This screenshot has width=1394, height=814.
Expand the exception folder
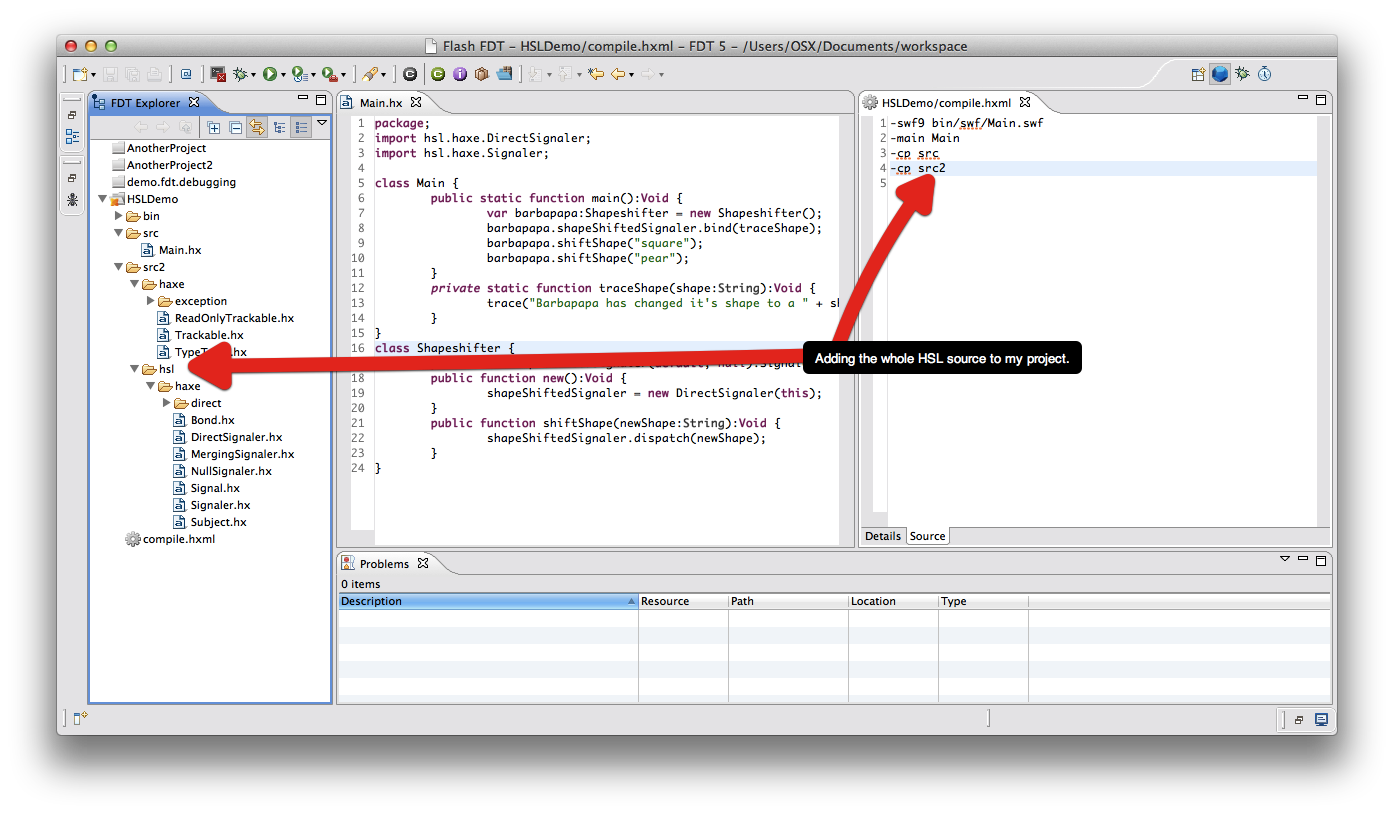tap(151, 301)
